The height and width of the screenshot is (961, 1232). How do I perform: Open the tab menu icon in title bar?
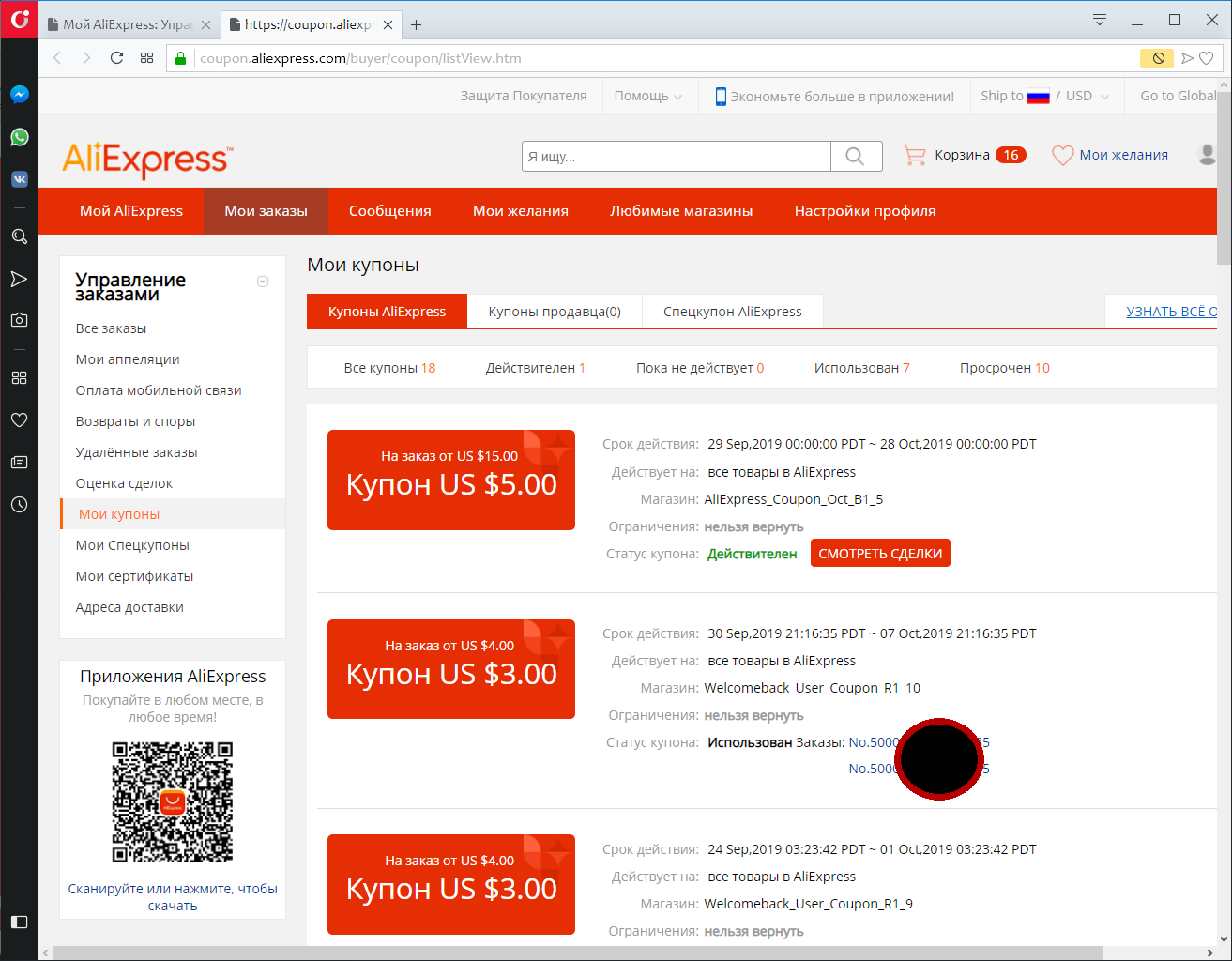click(x=1100, y=20)
